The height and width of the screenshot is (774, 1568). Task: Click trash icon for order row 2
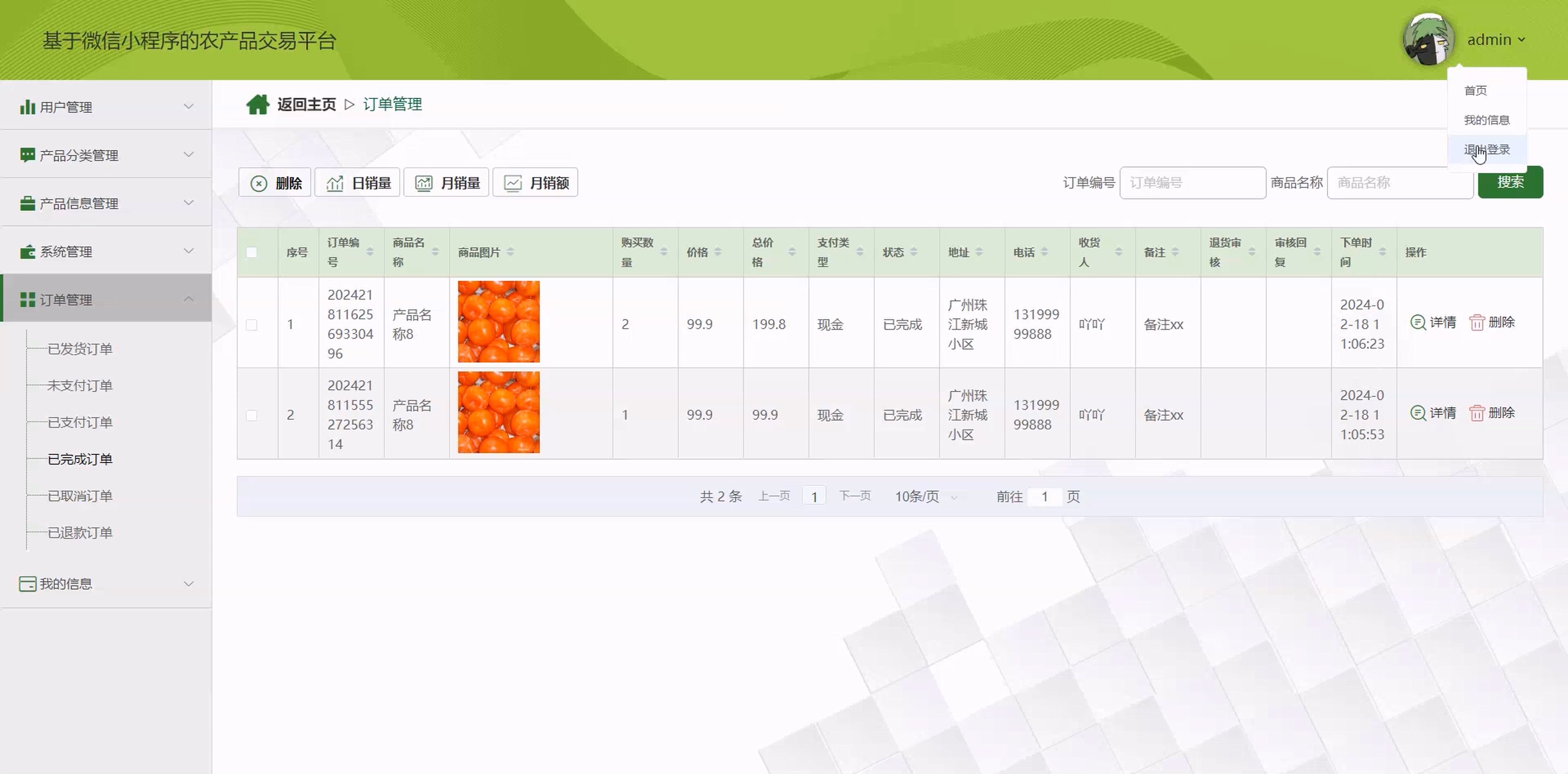[x=1477, y=413]
